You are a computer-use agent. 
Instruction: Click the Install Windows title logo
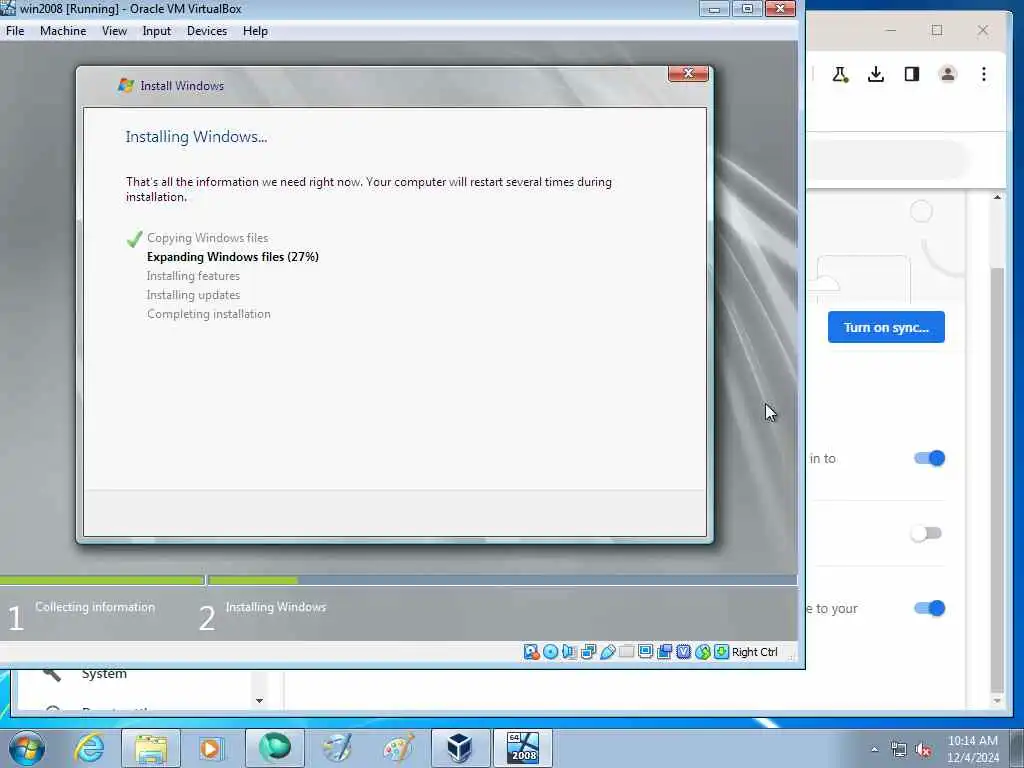[x=125, y=86]
